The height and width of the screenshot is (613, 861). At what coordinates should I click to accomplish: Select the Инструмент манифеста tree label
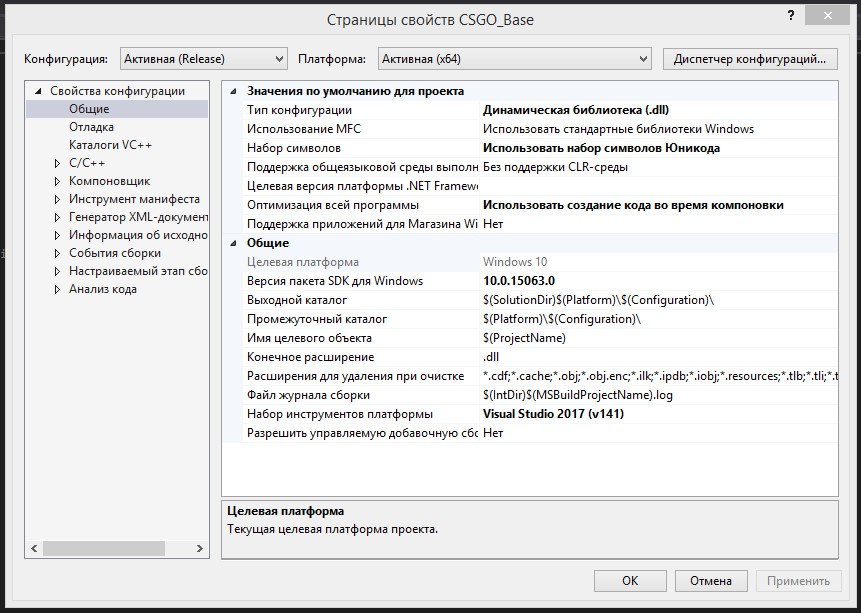(x=134, y=199)
